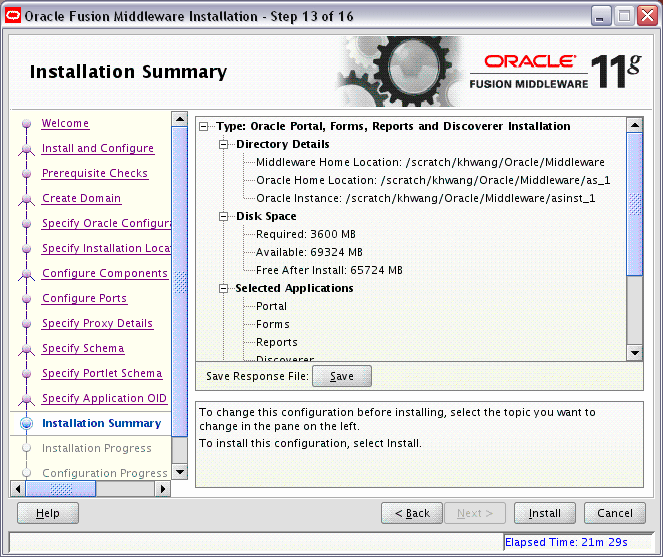Click the Help button

(48, 513)
